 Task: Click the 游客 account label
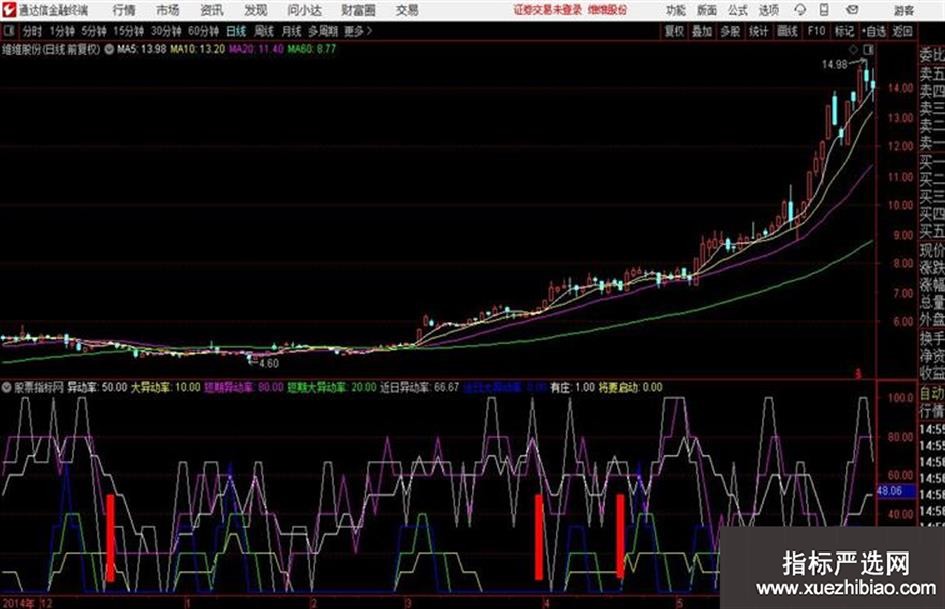903,10
